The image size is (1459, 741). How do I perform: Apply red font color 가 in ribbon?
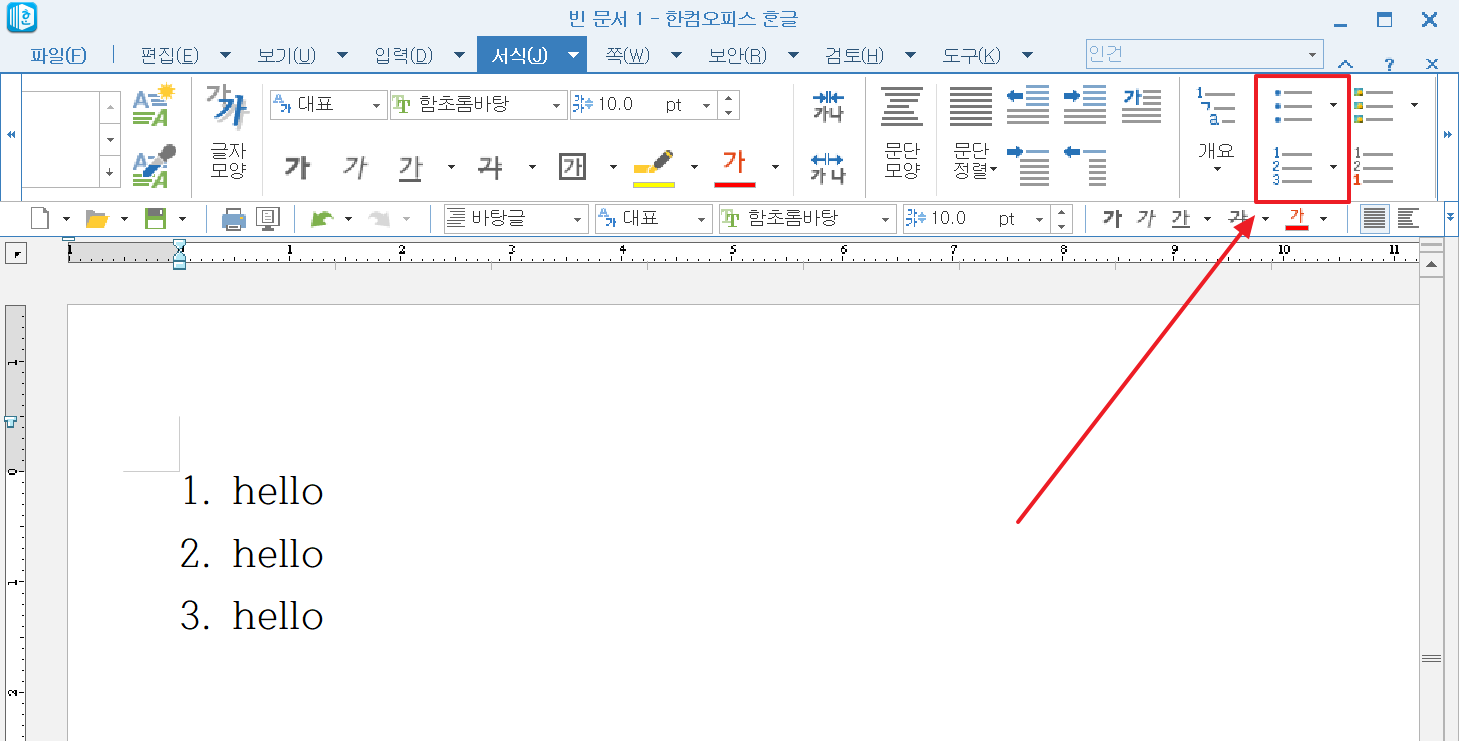pos(734,166)
